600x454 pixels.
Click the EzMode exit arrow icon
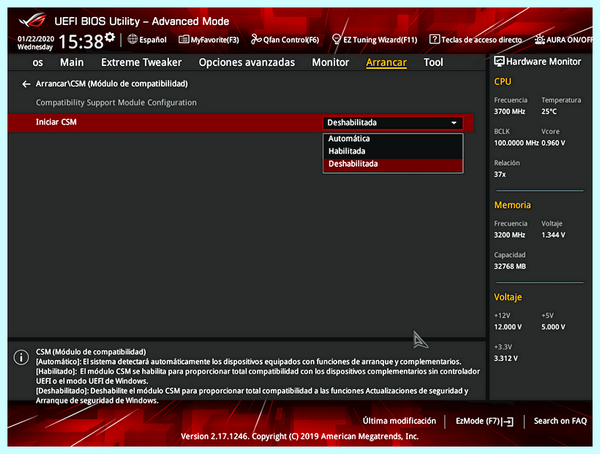(508, 421)
